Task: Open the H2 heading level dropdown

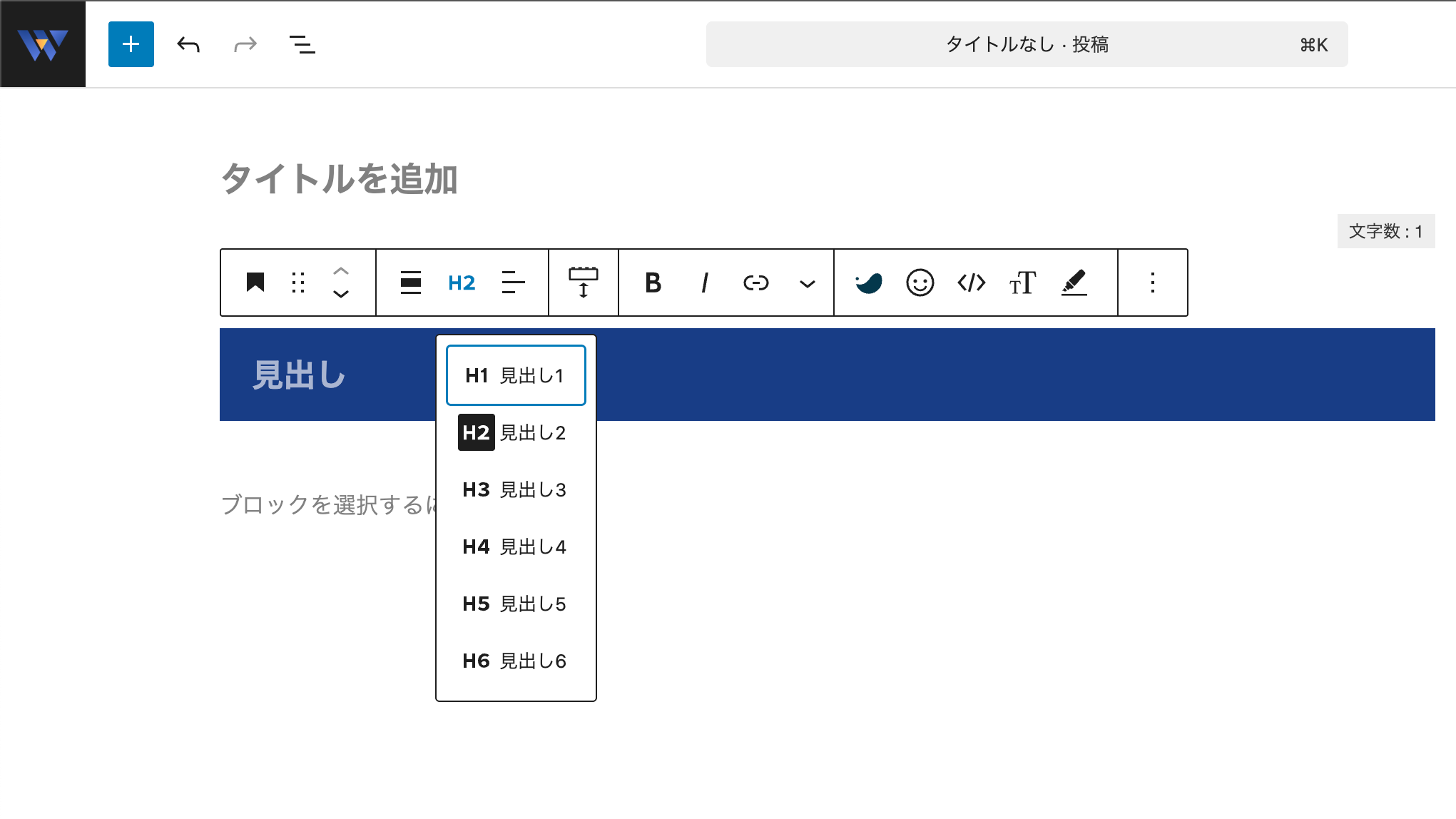Action: 461,283
